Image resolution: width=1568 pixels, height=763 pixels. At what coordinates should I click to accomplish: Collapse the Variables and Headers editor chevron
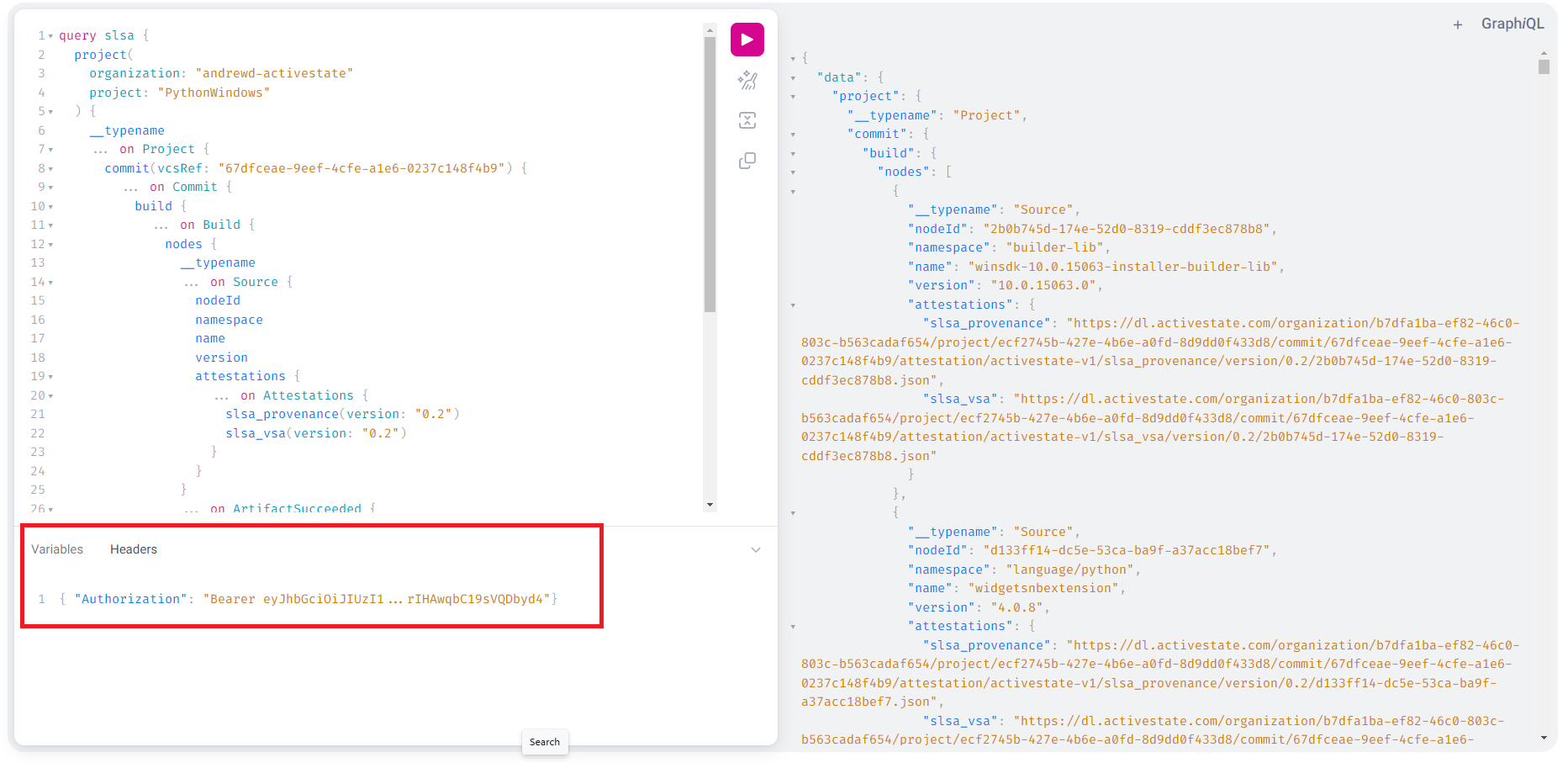point(755,550)
